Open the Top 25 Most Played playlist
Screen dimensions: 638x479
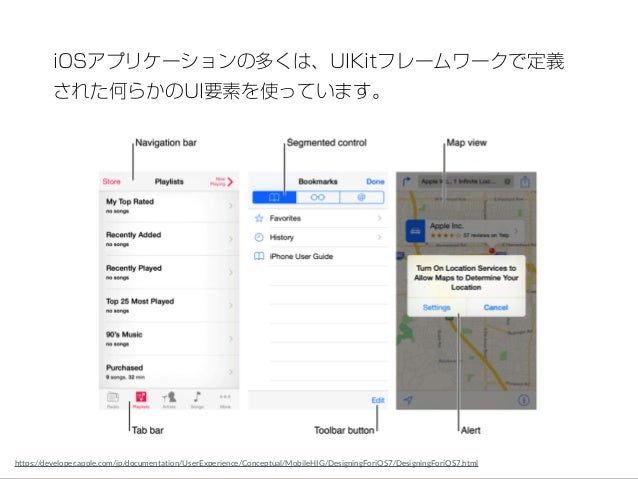(169, 306)
